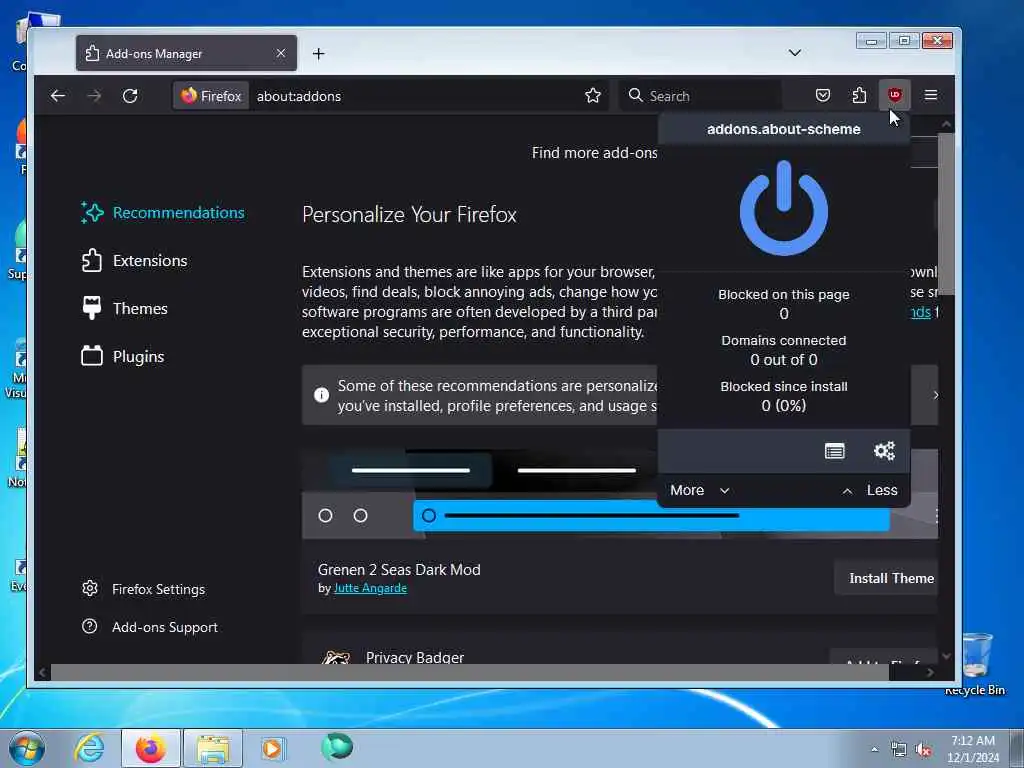Click the Extensions puzzle icon in the toolbar

pyautogui.click(x=859, y=95)
